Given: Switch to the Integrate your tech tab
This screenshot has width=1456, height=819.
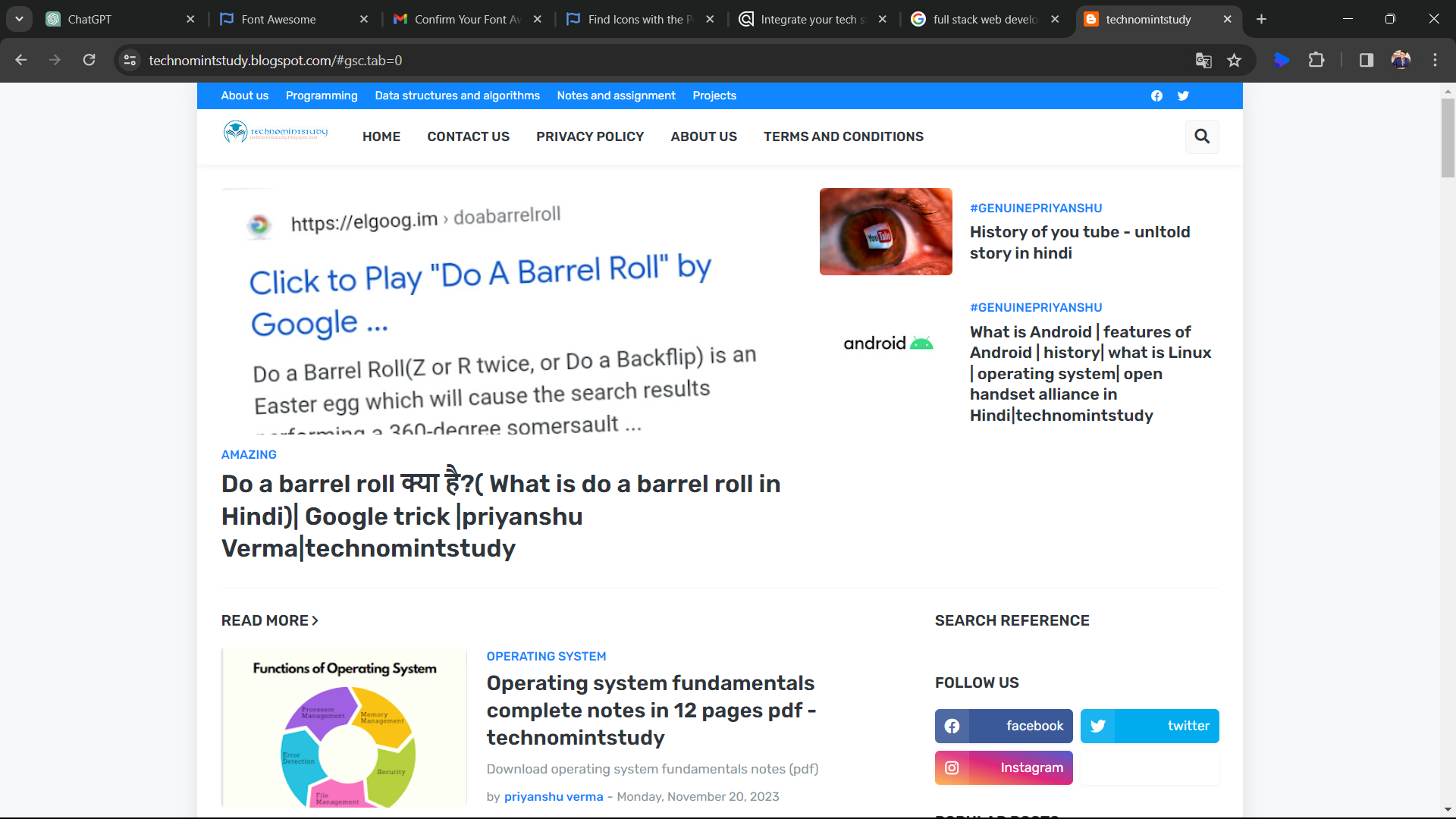Looking at the screenshot, I should click(813, 19).
